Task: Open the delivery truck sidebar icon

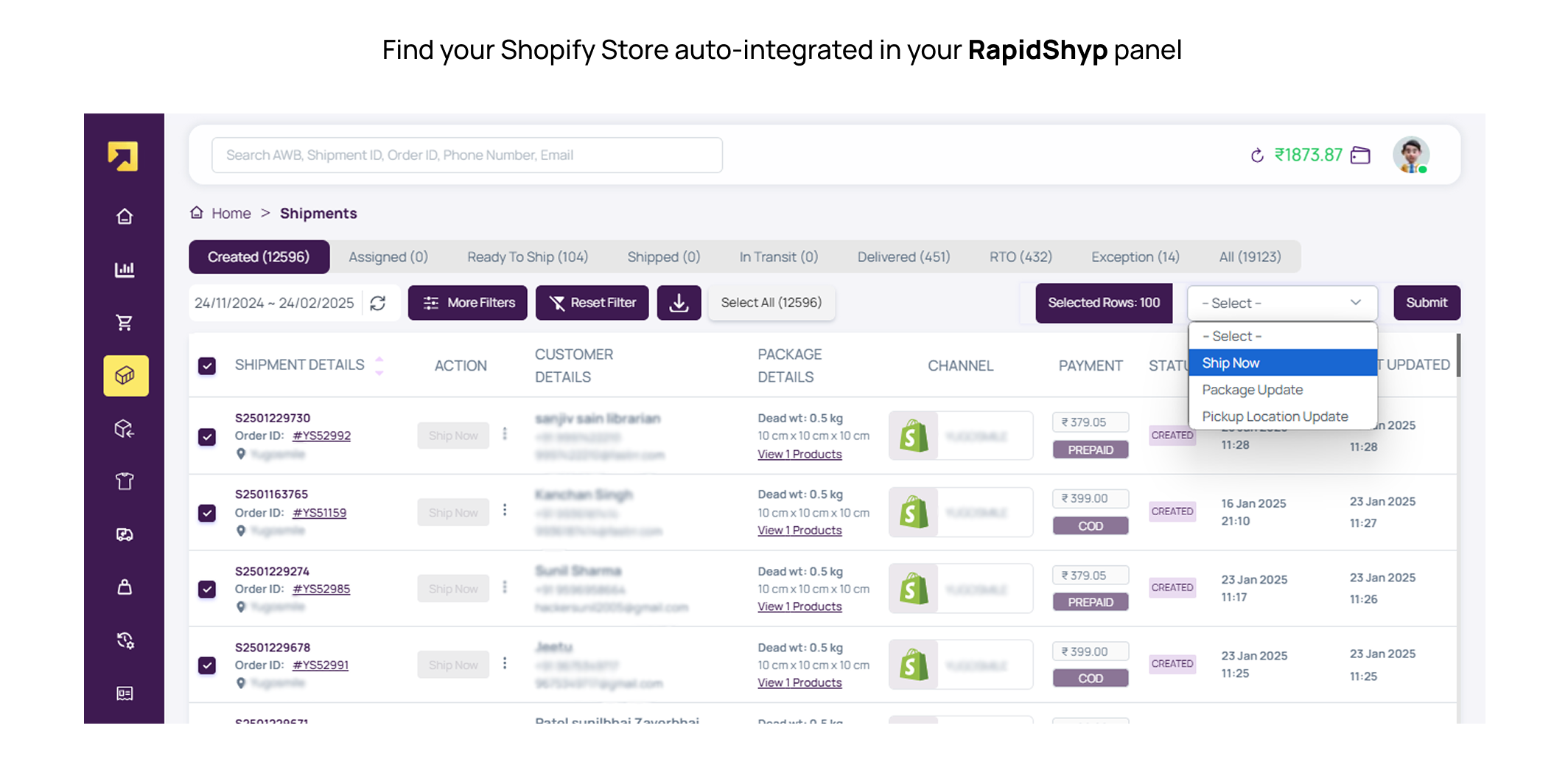Action: coord(125,535)
